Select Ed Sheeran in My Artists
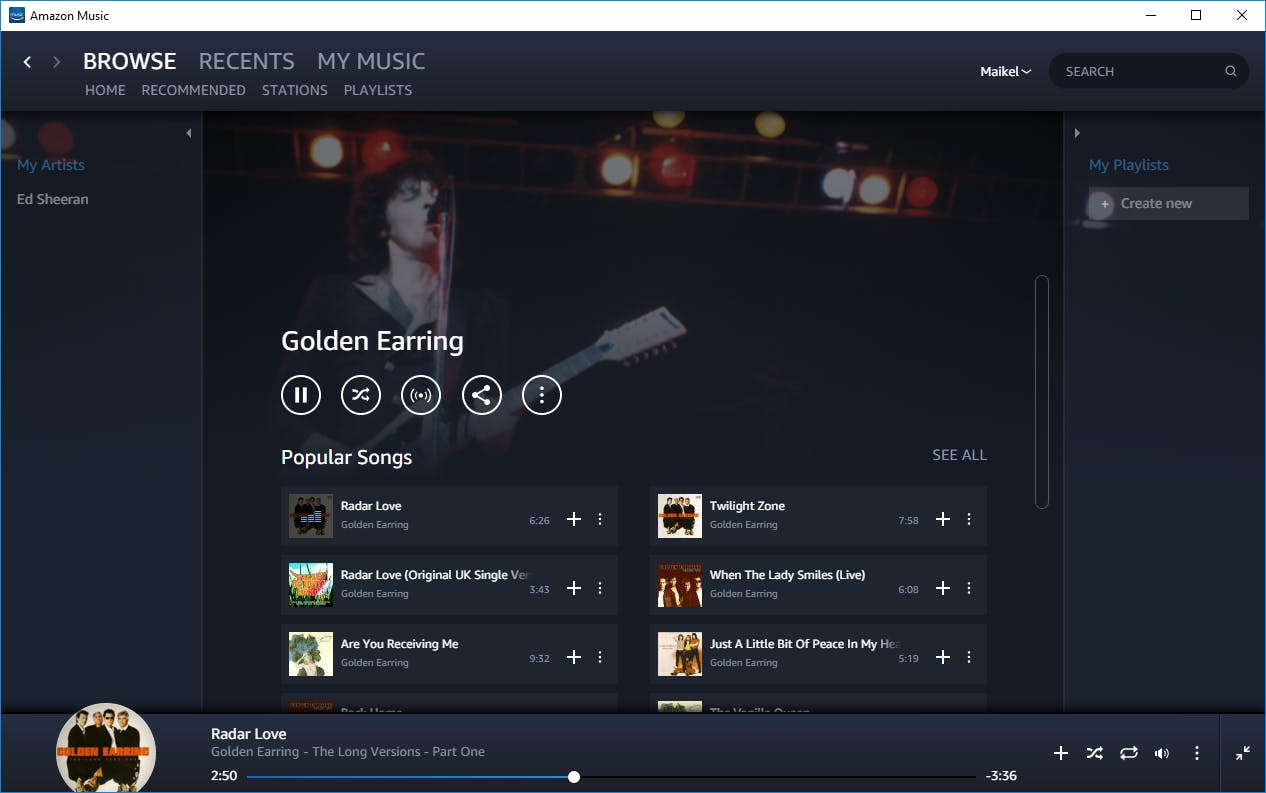 [x=53, y=199]
